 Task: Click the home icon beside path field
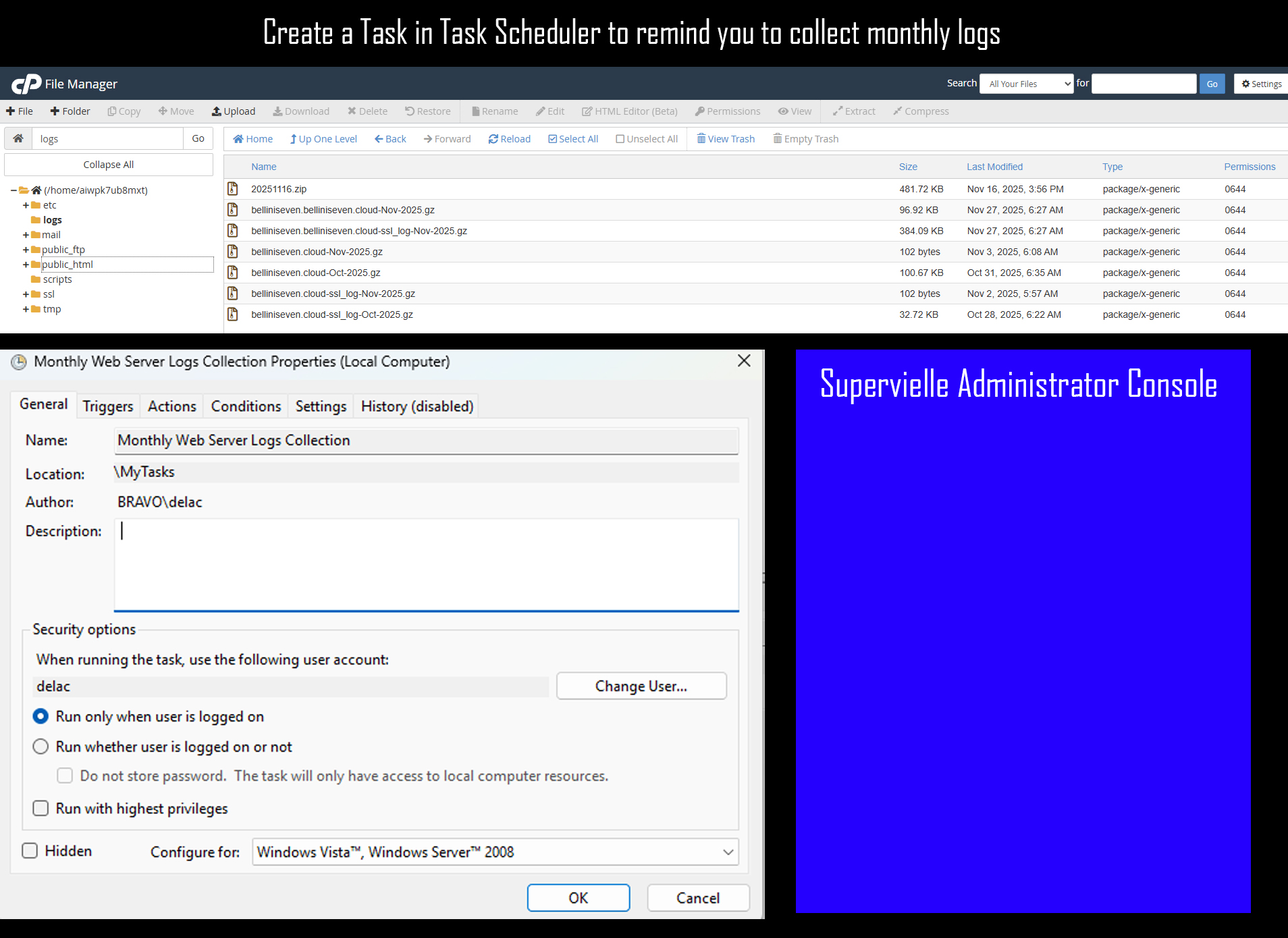18,138
